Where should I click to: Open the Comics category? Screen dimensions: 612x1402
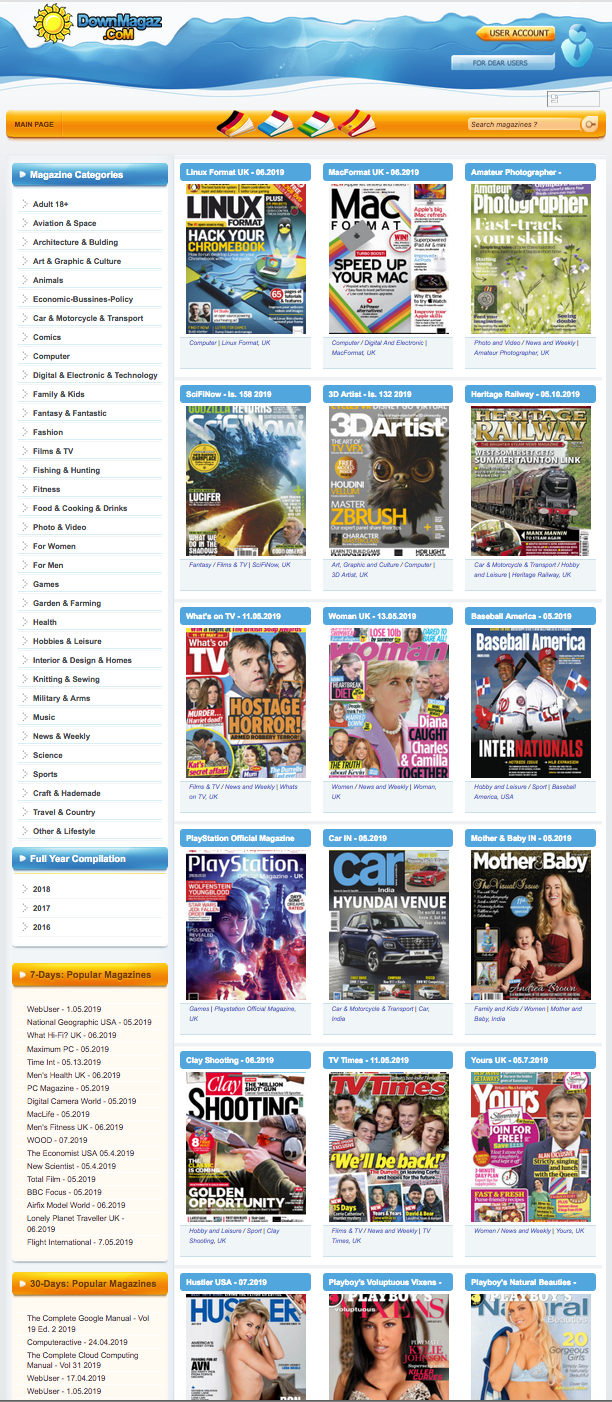pos(47,338)
